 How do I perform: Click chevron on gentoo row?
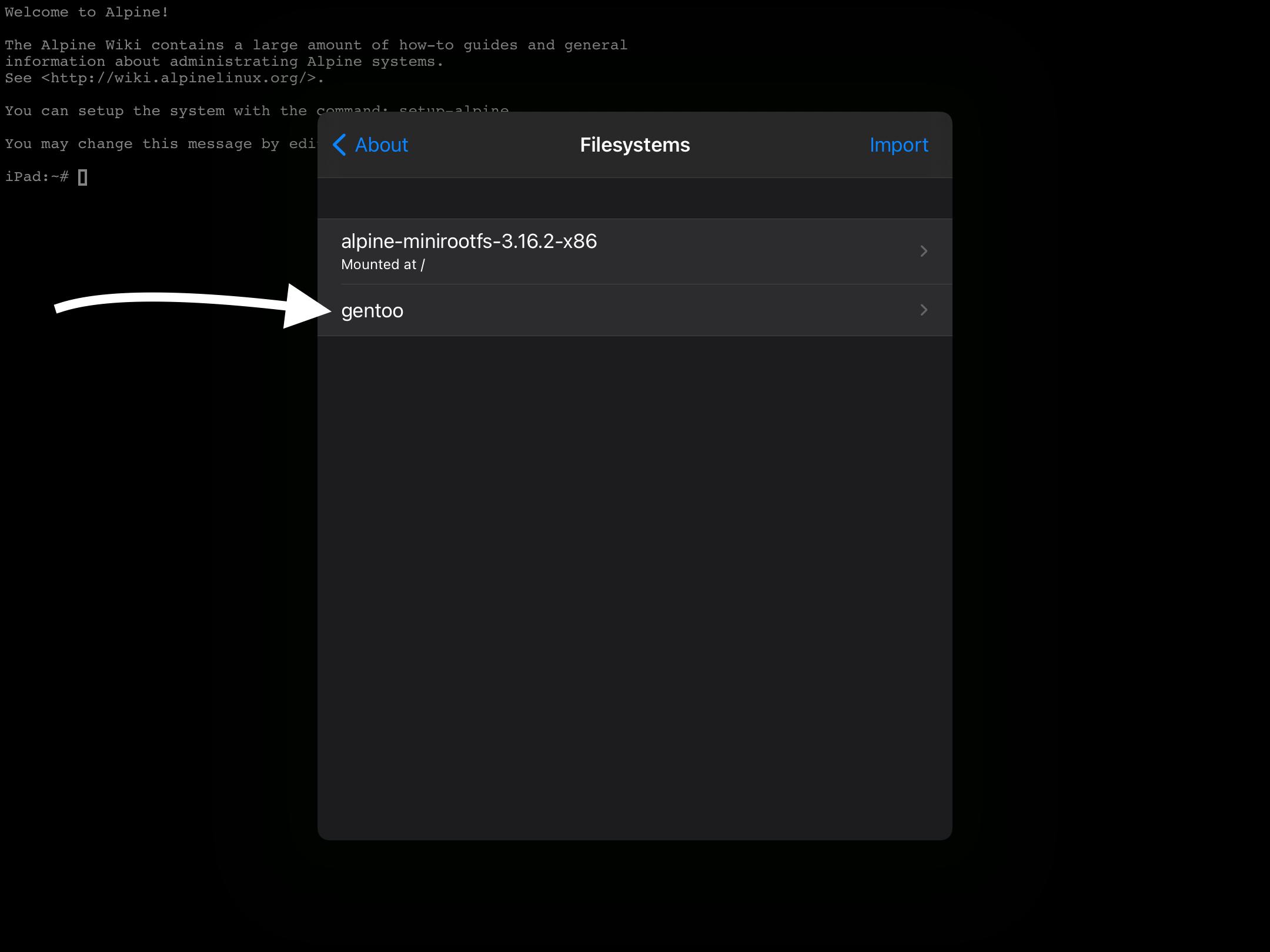924,310
